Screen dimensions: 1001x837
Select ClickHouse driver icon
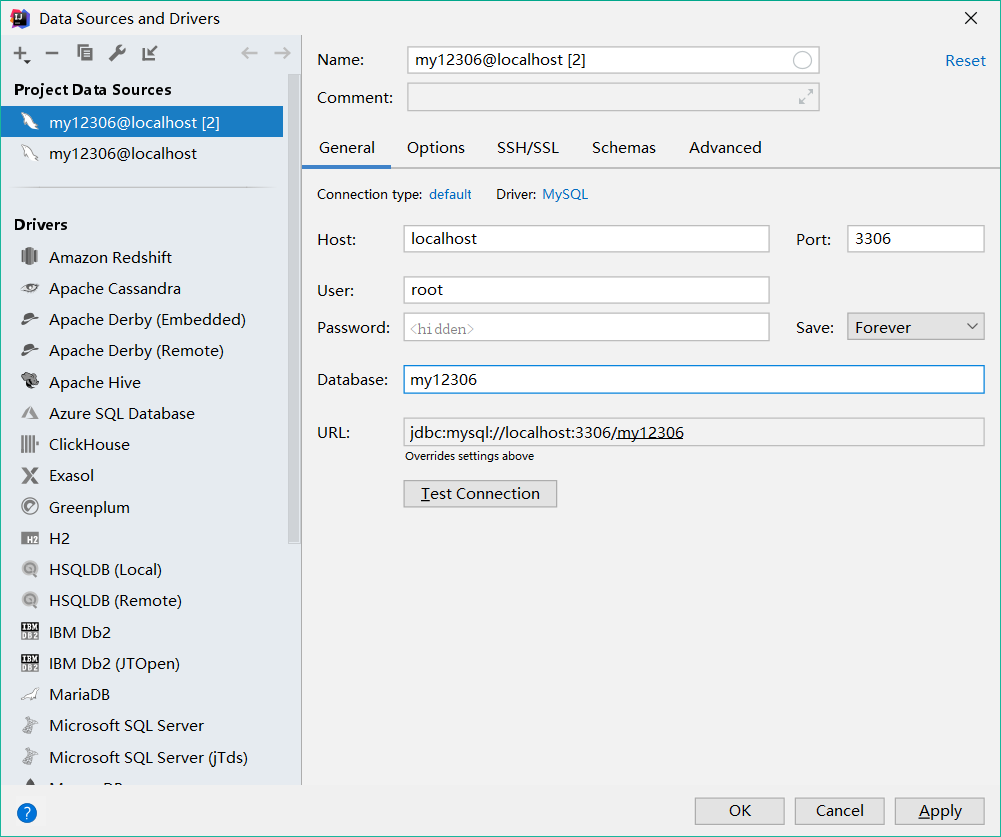coord(29,444)
